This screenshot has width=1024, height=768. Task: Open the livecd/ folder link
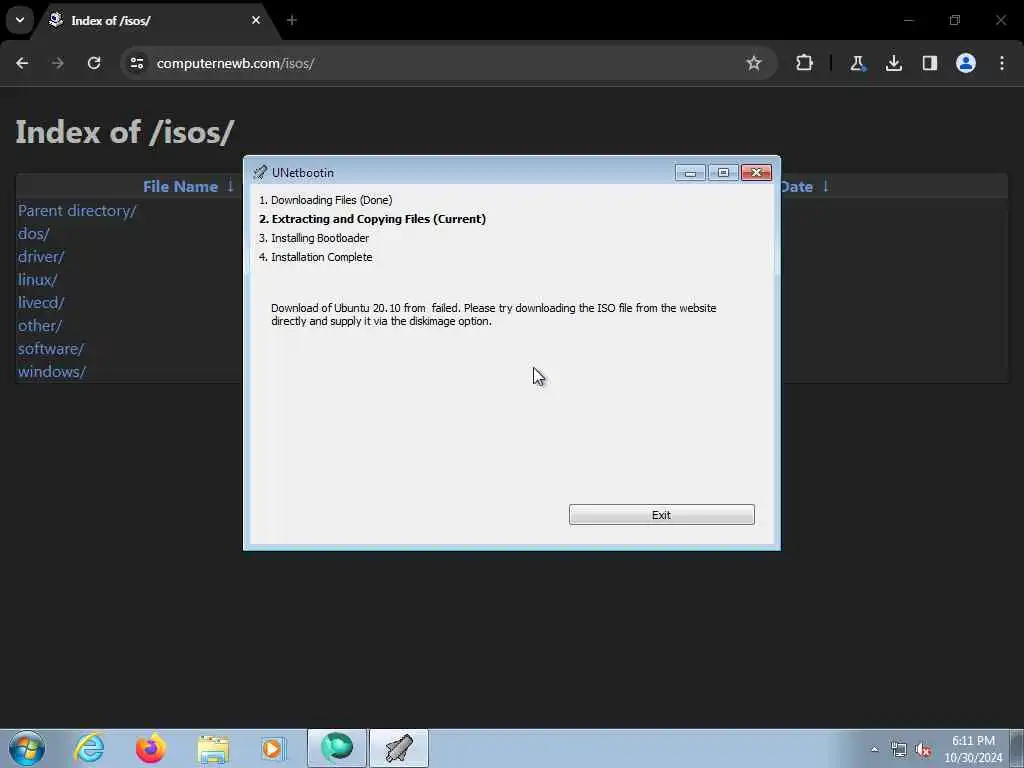(x=40, y=302)
